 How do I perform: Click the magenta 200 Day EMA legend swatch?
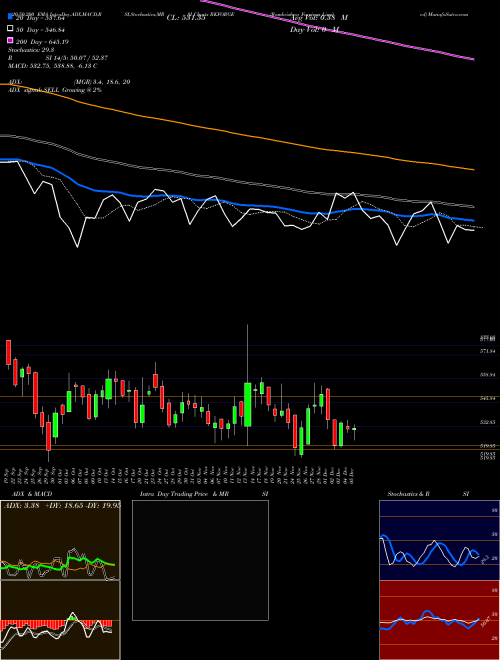click(10, 41)
